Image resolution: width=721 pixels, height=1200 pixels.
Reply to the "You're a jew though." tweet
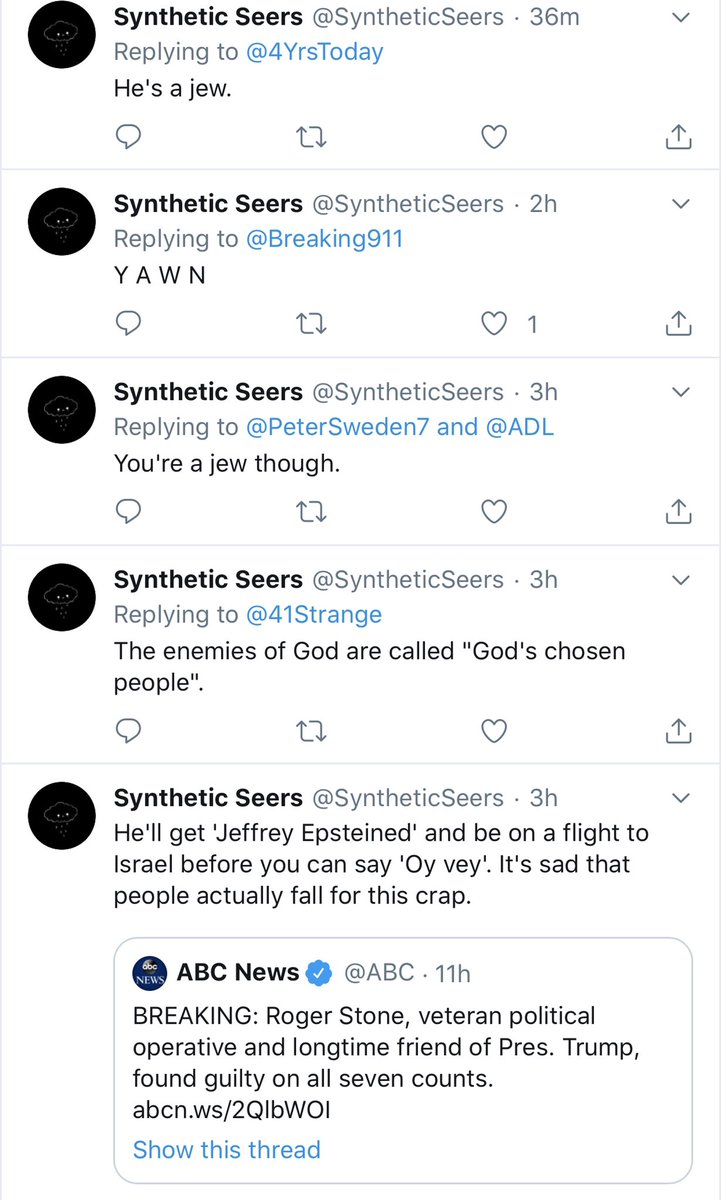(127, 512)
